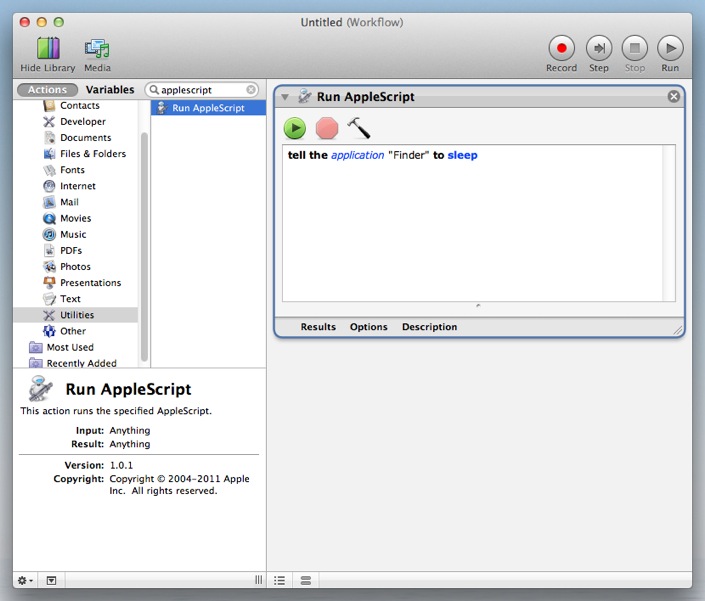
Task: Click the word application in the script
Action: coord(357,155)
